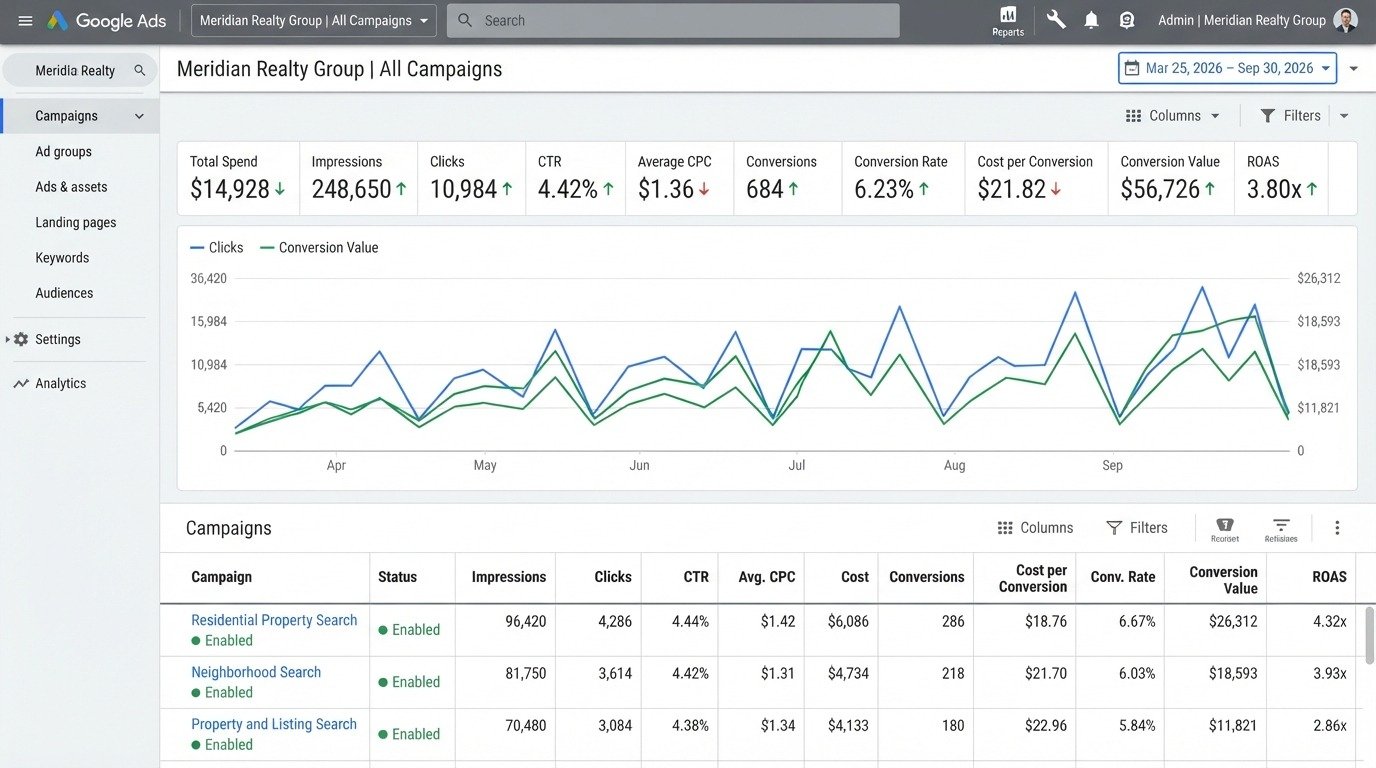This screenshot has height=768, width=1376.
Task: Click the Total Spend scorecard $14,928
Action: coord(238,178)
